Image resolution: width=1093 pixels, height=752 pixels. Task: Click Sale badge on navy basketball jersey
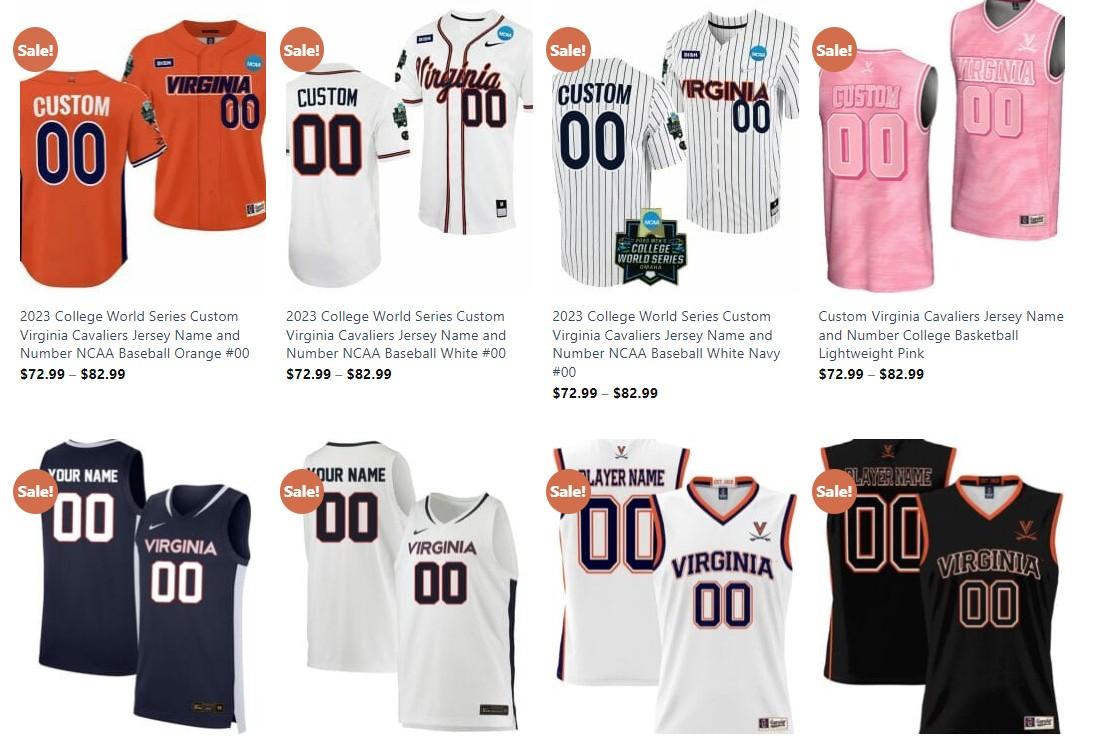[35, 491]
